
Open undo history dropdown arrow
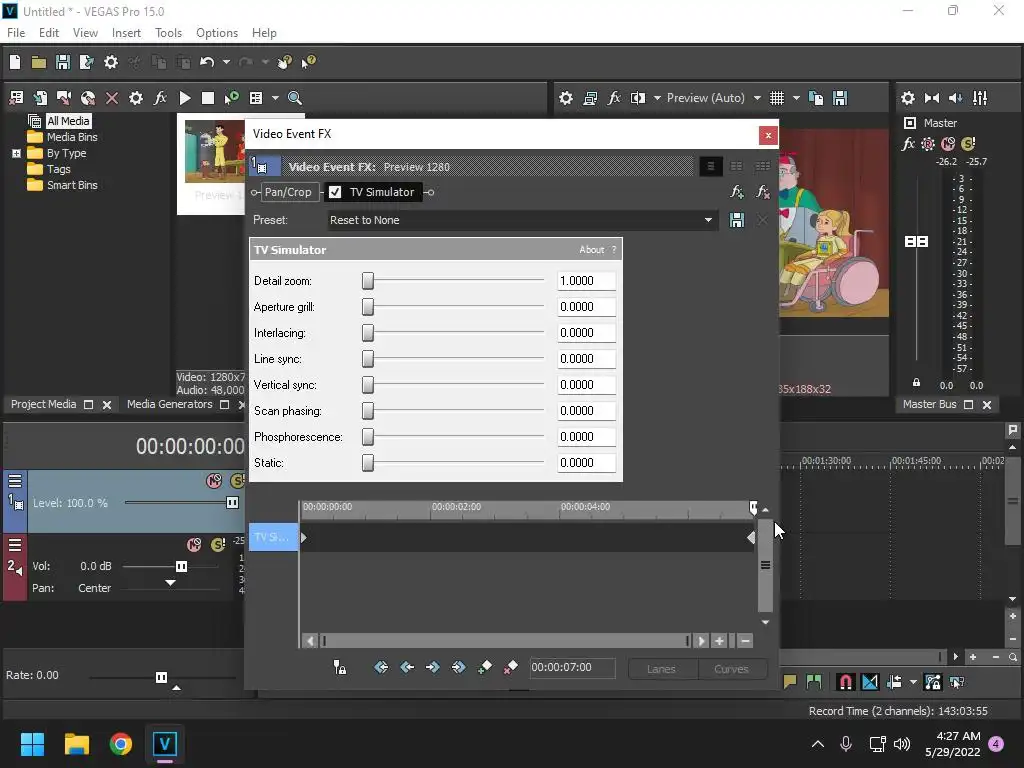(x=226, y=62)
